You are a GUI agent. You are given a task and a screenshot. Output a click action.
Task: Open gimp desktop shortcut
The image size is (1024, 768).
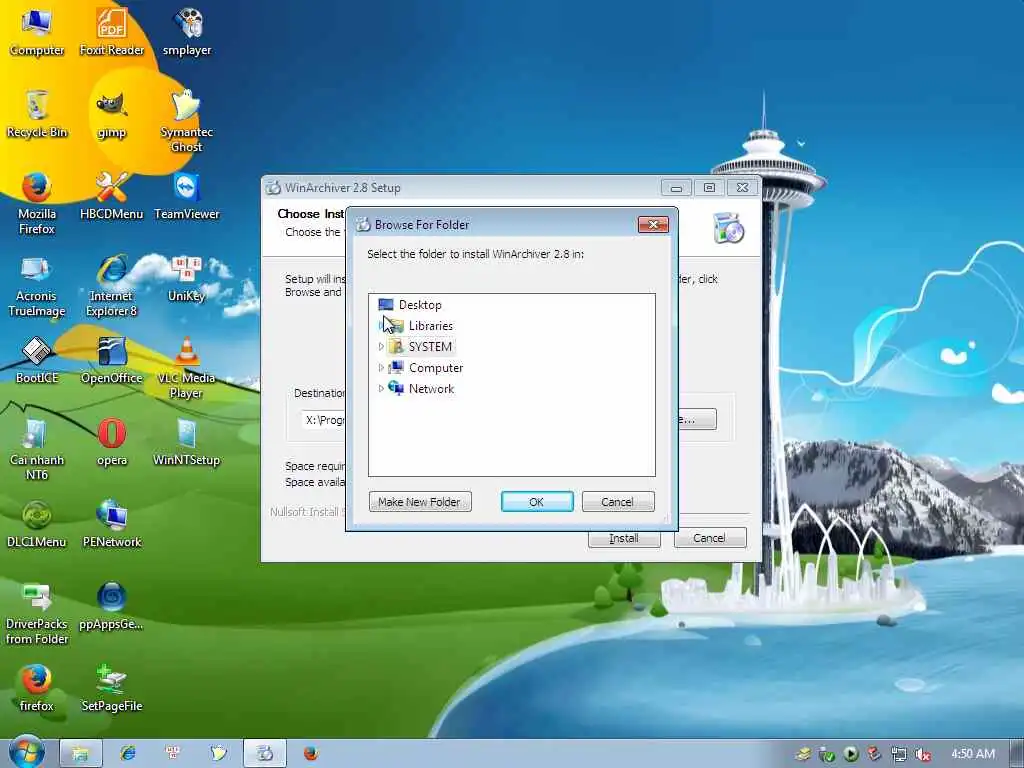[112, 114]
